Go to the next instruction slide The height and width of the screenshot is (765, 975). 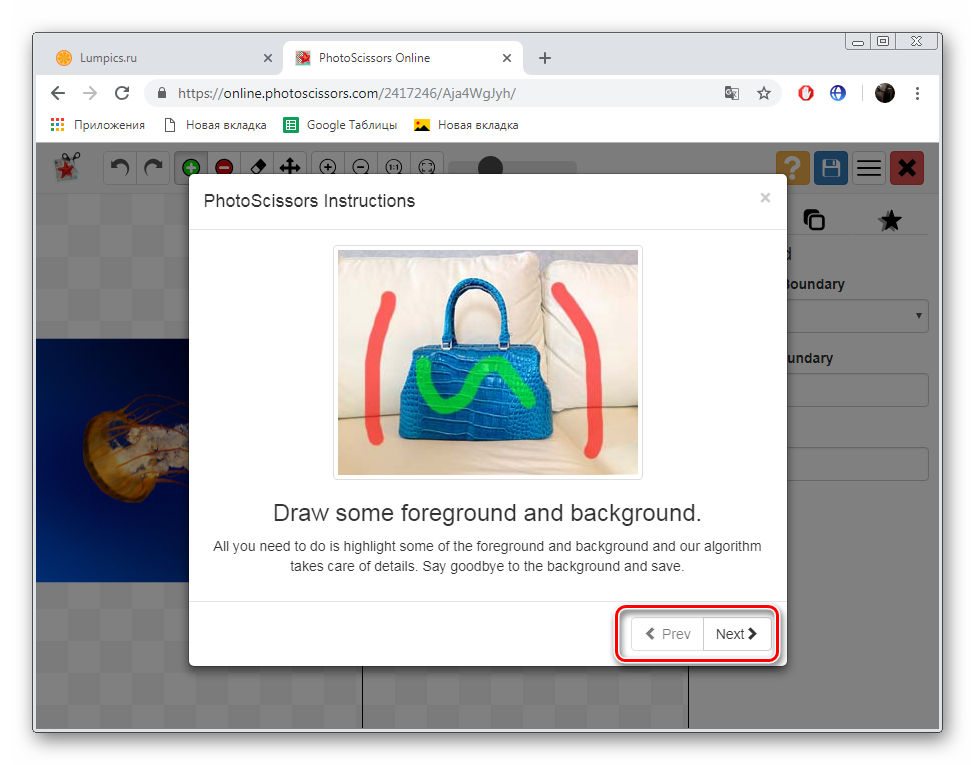click(x=737, y=634)
